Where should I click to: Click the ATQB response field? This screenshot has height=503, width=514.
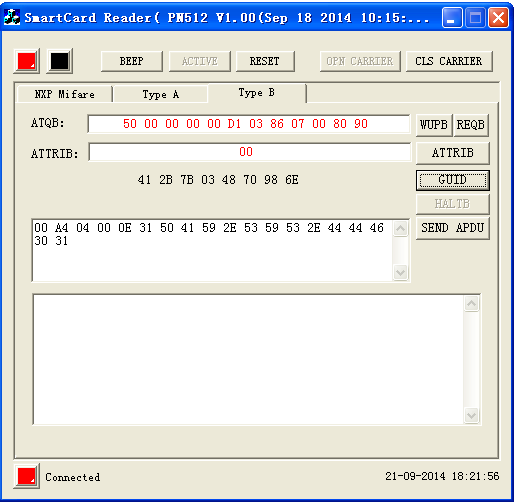coord(249,124)
